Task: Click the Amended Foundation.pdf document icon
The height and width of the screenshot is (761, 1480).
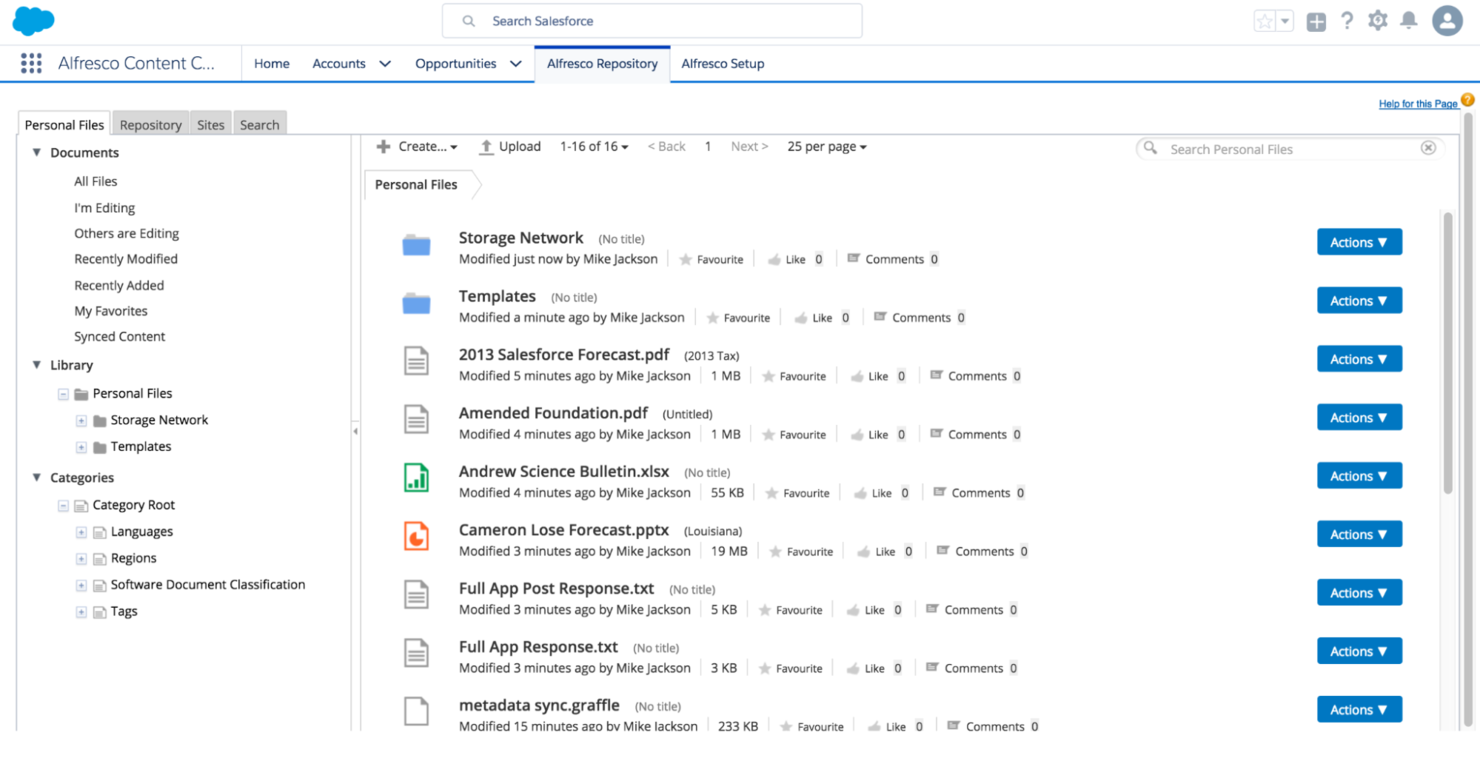Action: [416, 419]
